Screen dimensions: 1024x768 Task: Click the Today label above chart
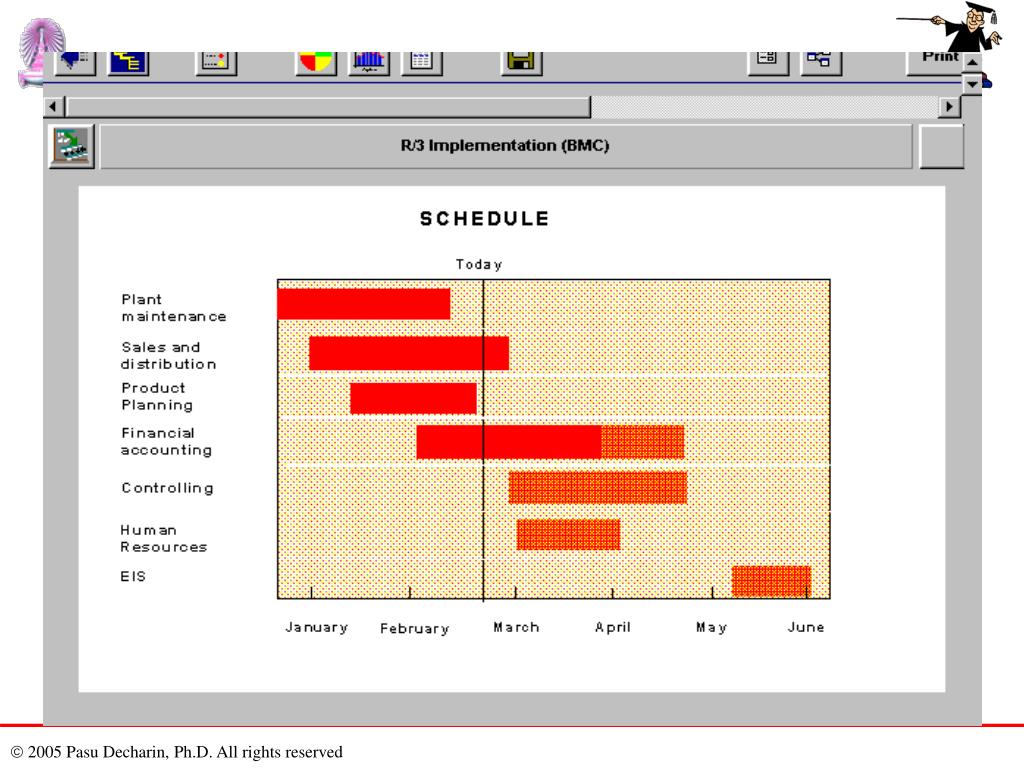[479, 264]
